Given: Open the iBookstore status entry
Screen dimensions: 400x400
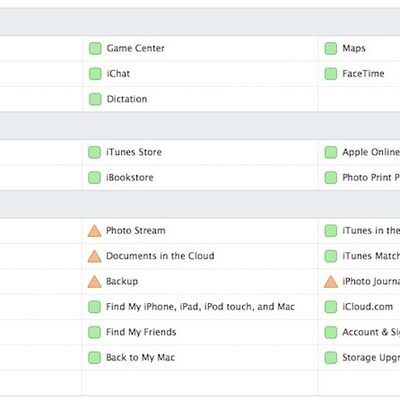Looking at the screenshot, I should point(130,177).
